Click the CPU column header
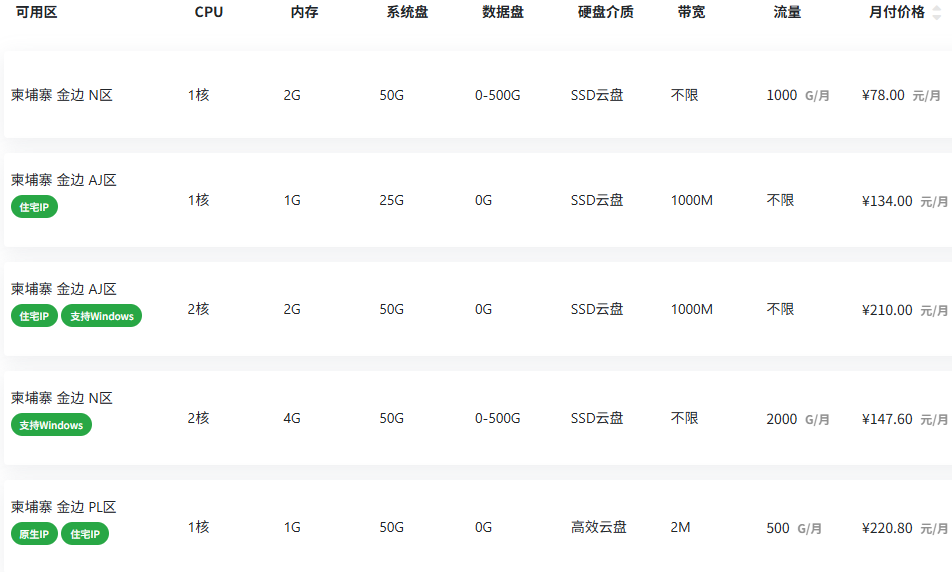This screenshot has width=952, height=572. (209, 13)
